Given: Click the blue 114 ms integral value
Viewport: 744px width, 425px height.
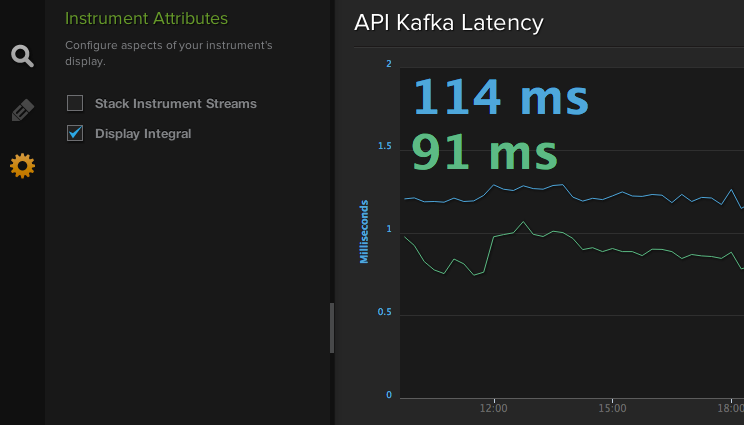Looking at the screenshot, I should coord(501,97).
